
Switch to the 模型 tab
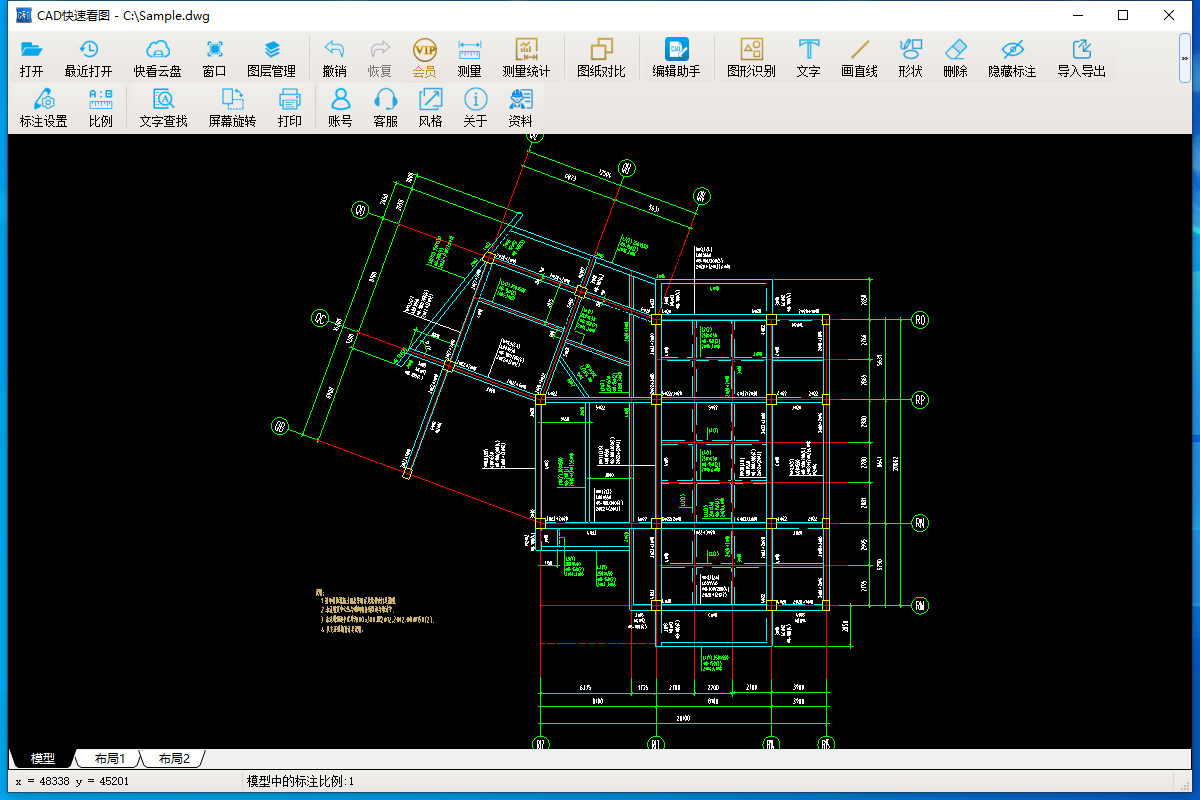[x=42, y=759]
